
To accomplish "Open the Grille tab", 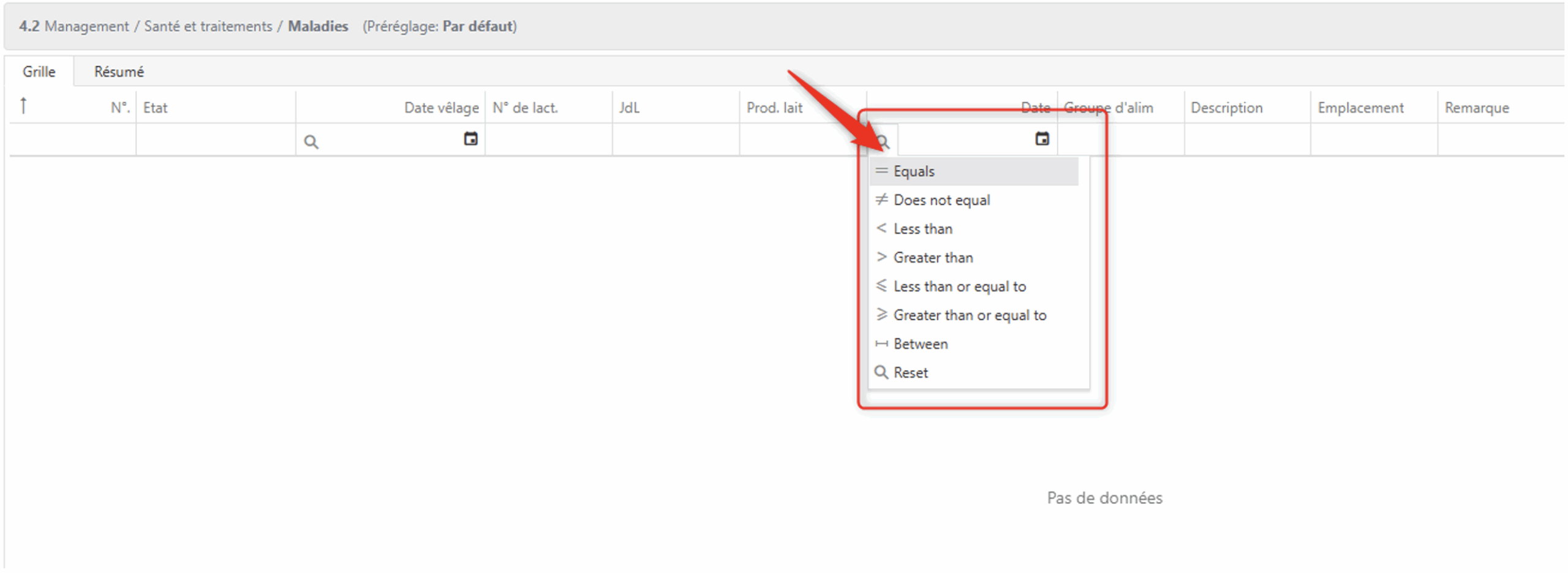I will coord(39,72).
